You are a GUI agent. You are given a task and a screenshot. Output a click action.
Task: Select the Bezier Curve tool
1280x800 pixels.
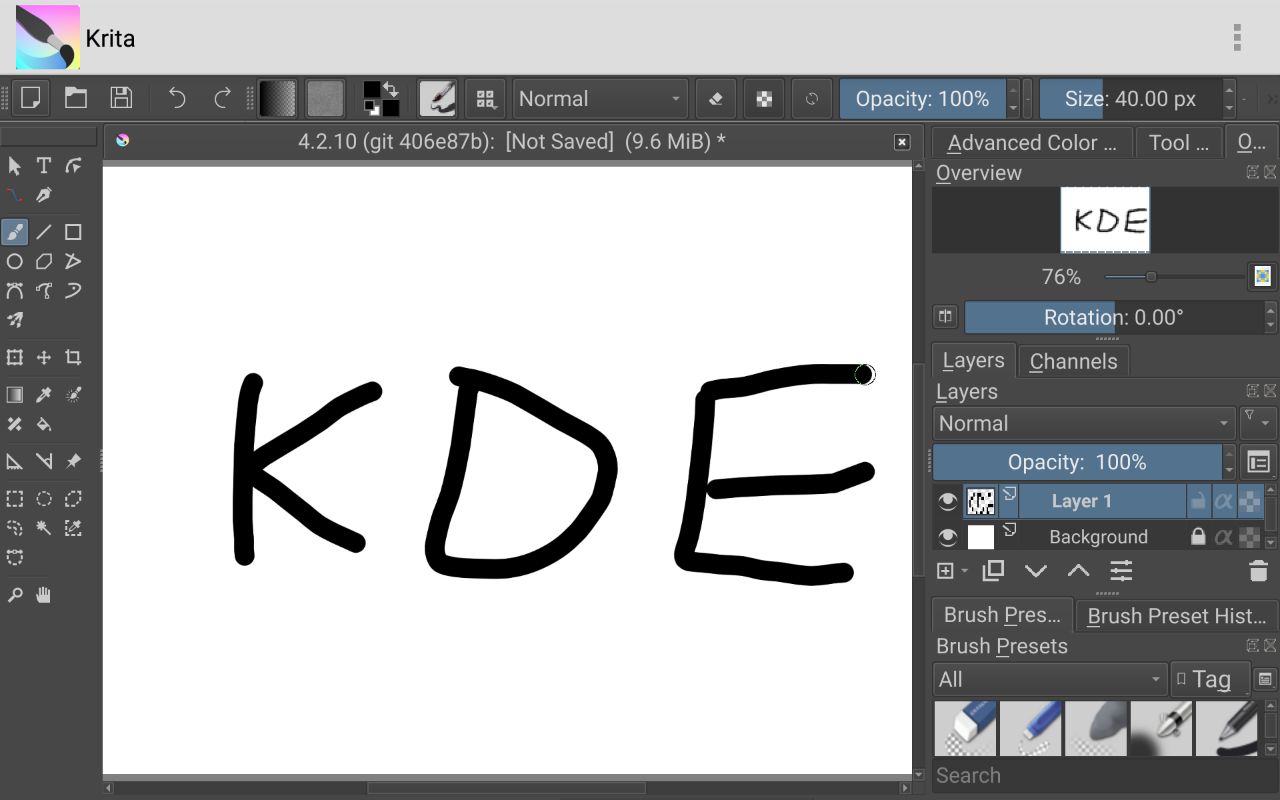click(x=15, y=291)
